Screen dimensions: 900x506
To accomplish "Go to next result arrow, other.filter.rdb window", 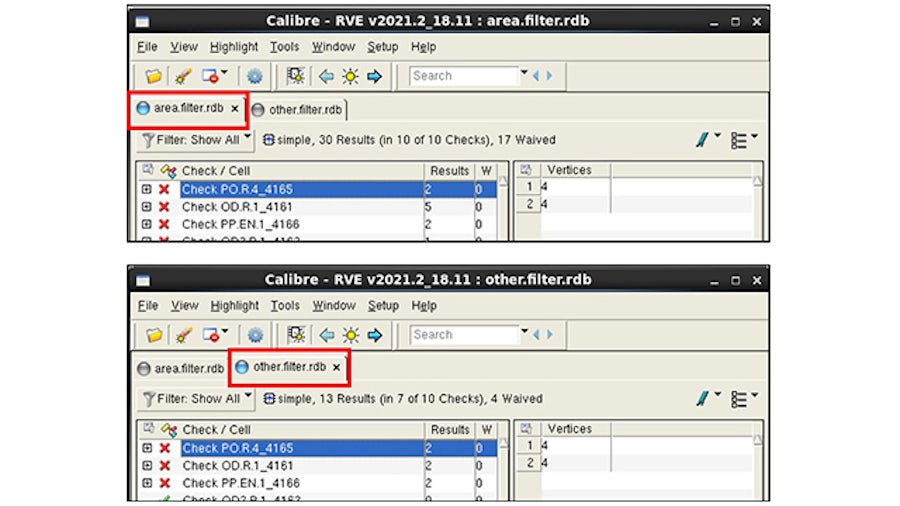I will pyautogui.click(x=375, y=335).
